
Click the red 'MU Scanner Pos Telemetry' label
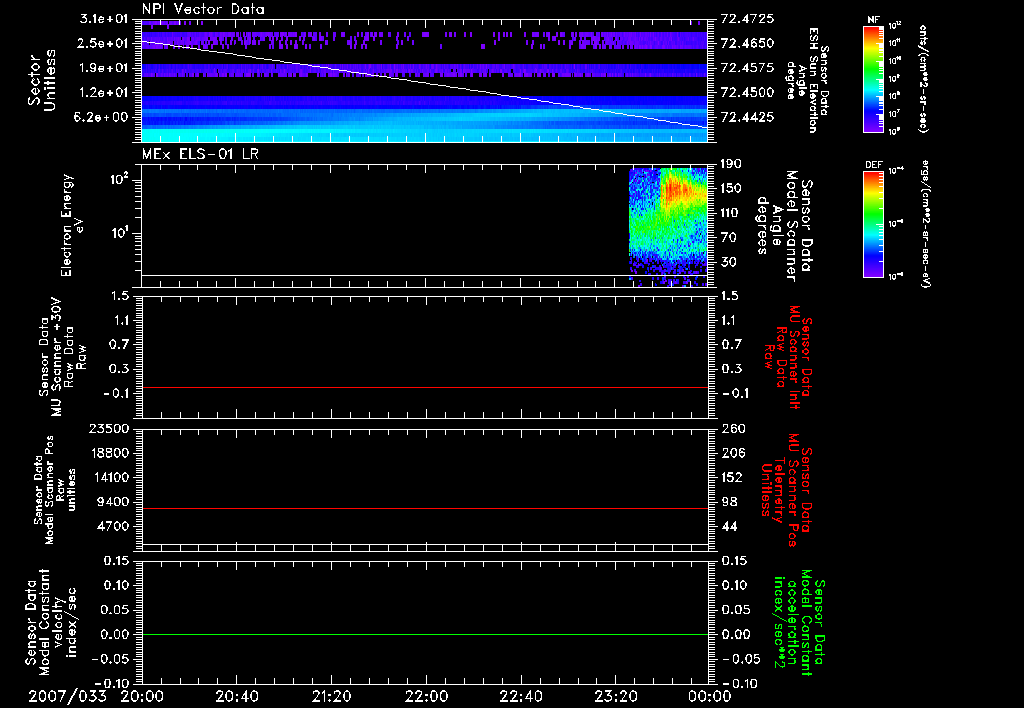pos(786,491)
